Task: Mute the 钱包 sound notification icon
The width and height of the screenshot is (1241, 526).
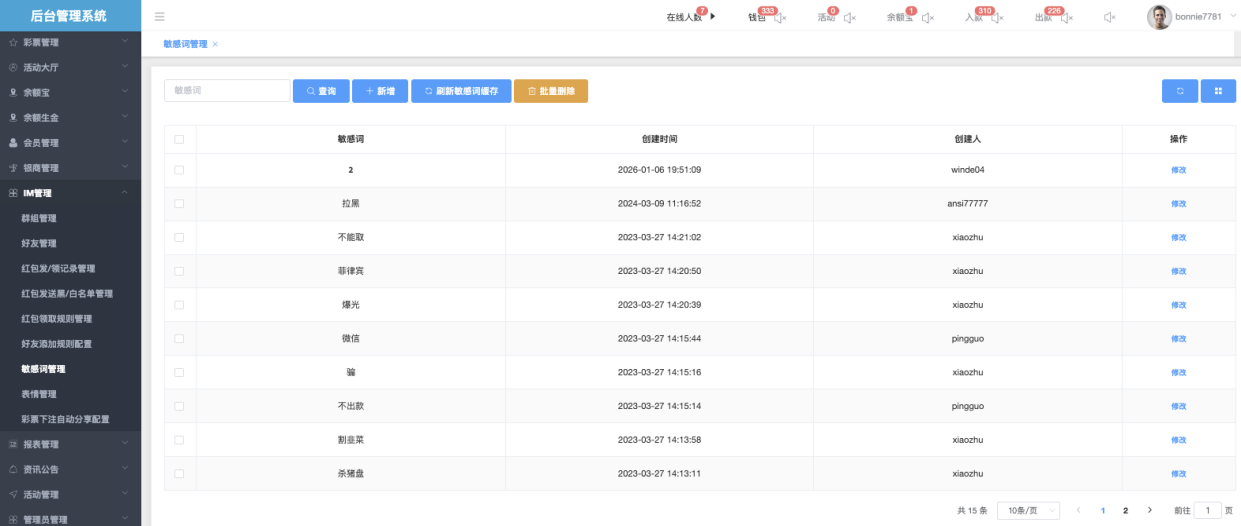Action: [781, 18]
